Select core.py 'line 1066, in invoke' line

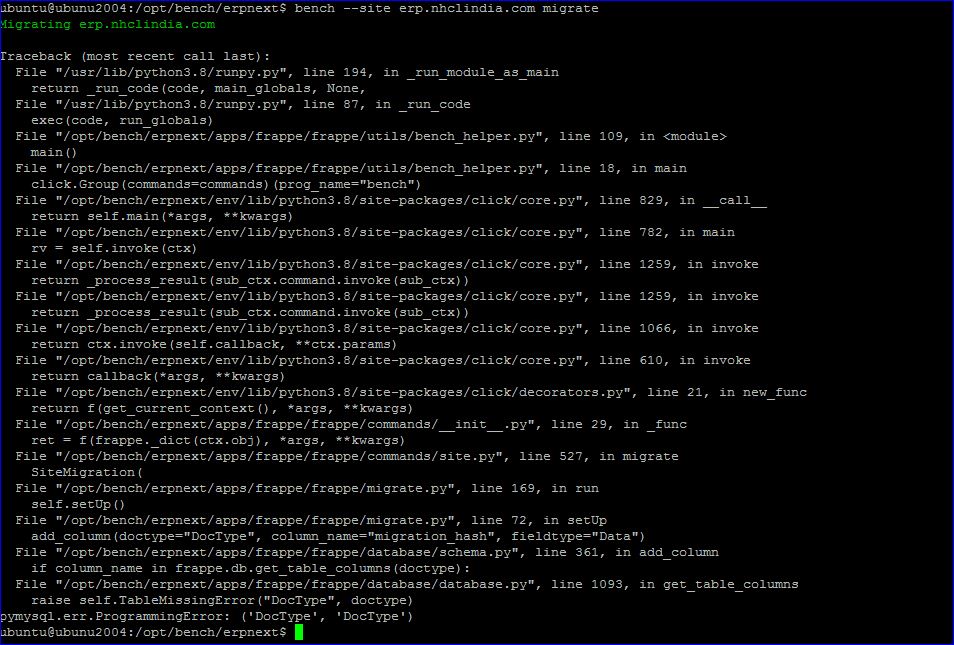pos(387,328)
